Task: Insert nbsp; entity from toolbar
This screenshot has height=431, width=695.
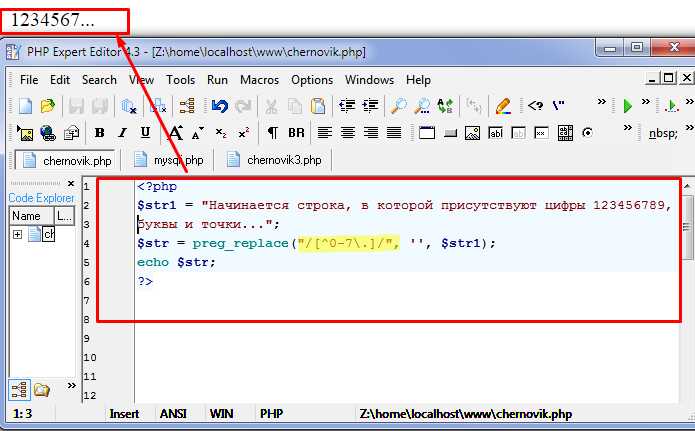Action: click(x=661, y=132)
